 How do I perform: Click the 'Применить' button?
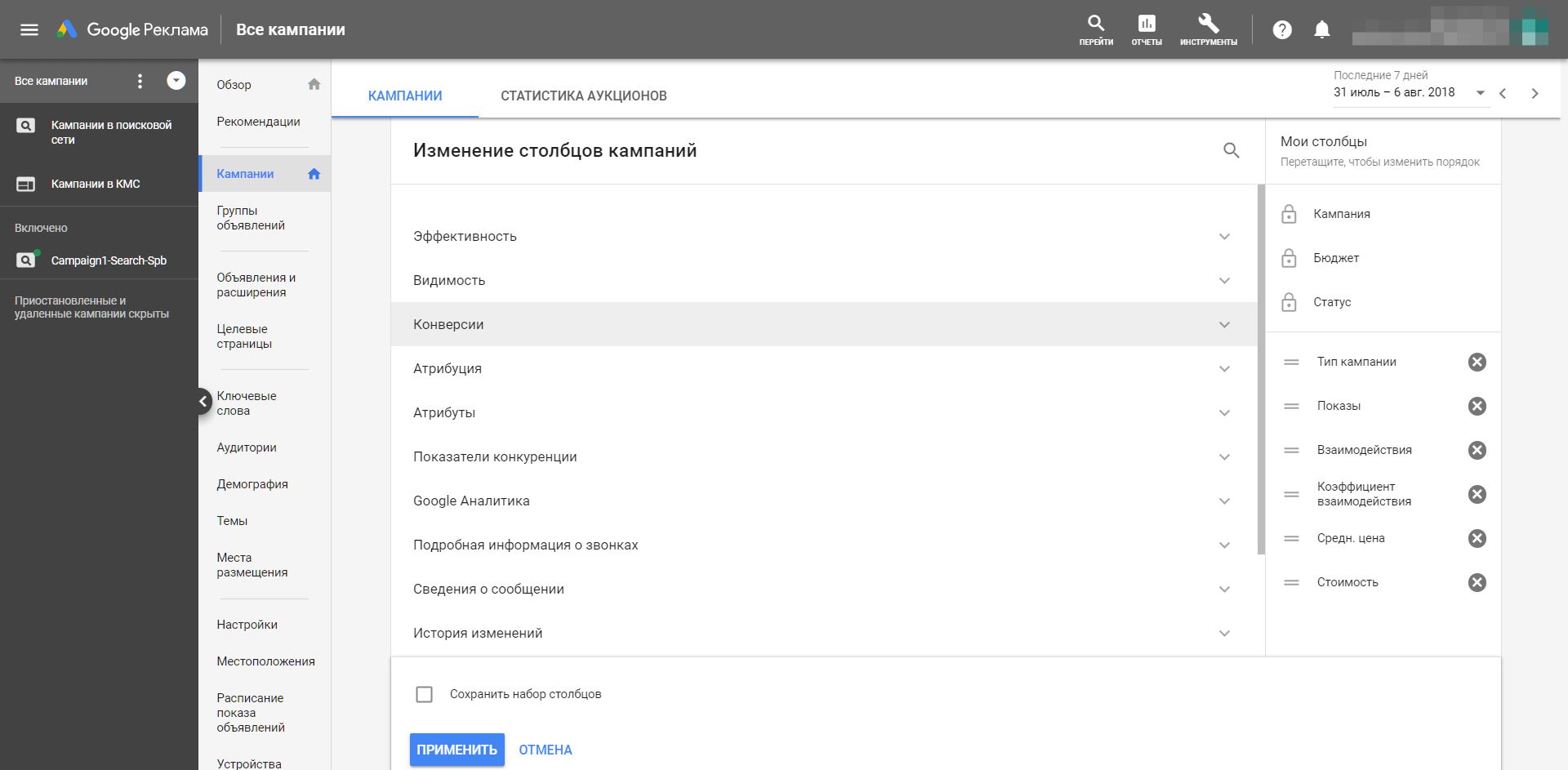pos(457,750)
